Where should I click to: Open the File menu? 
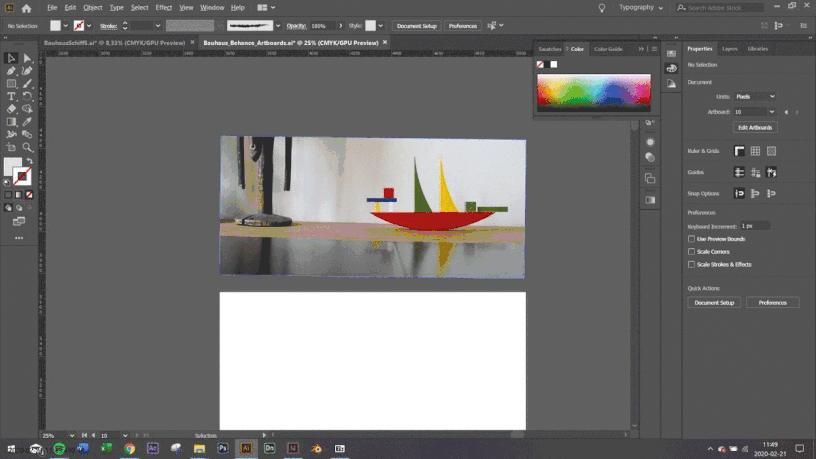[x=52, y=8]
